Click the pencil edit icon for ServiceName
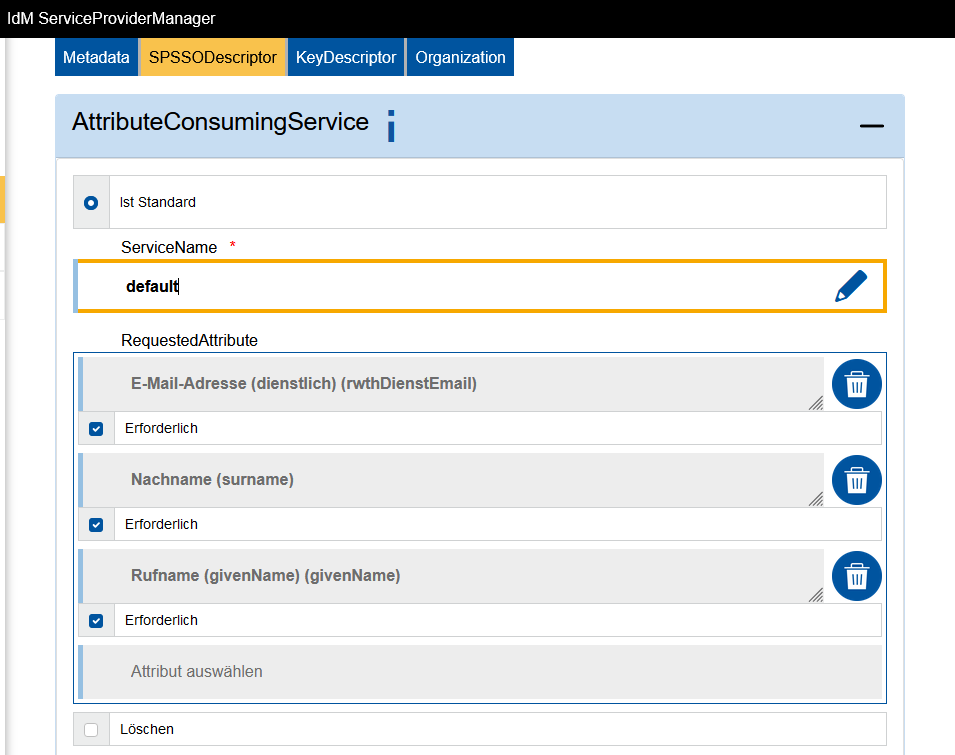This screenshot has width=955, height=755. (x=851, y=286)
